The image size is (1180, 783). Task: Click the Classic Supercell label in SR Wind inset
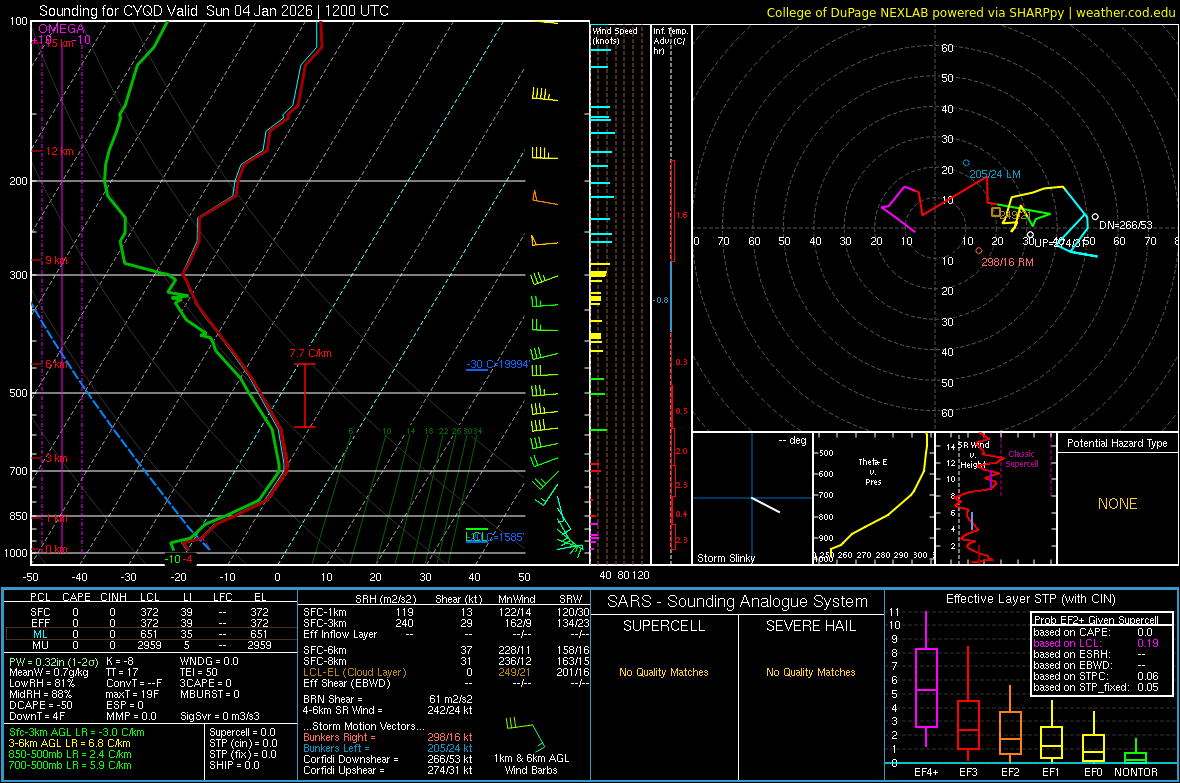[x=1022, y=459]
